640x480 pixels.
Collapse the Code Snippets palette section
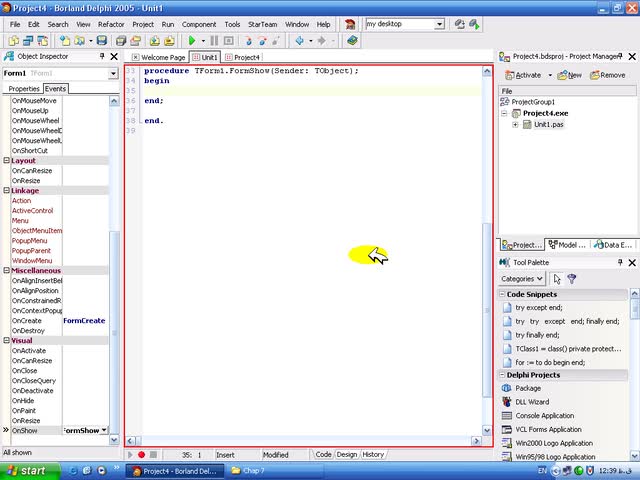click(502, 294)
